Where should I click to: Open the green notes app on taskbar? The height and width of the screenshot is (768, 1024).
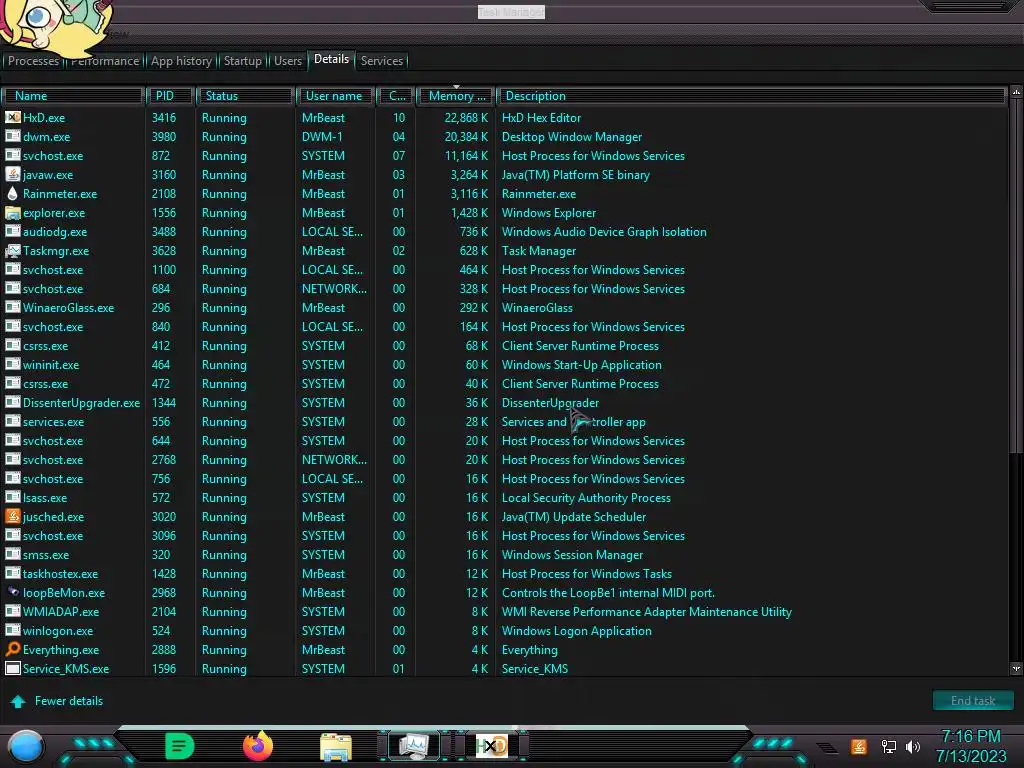(180, 746)
